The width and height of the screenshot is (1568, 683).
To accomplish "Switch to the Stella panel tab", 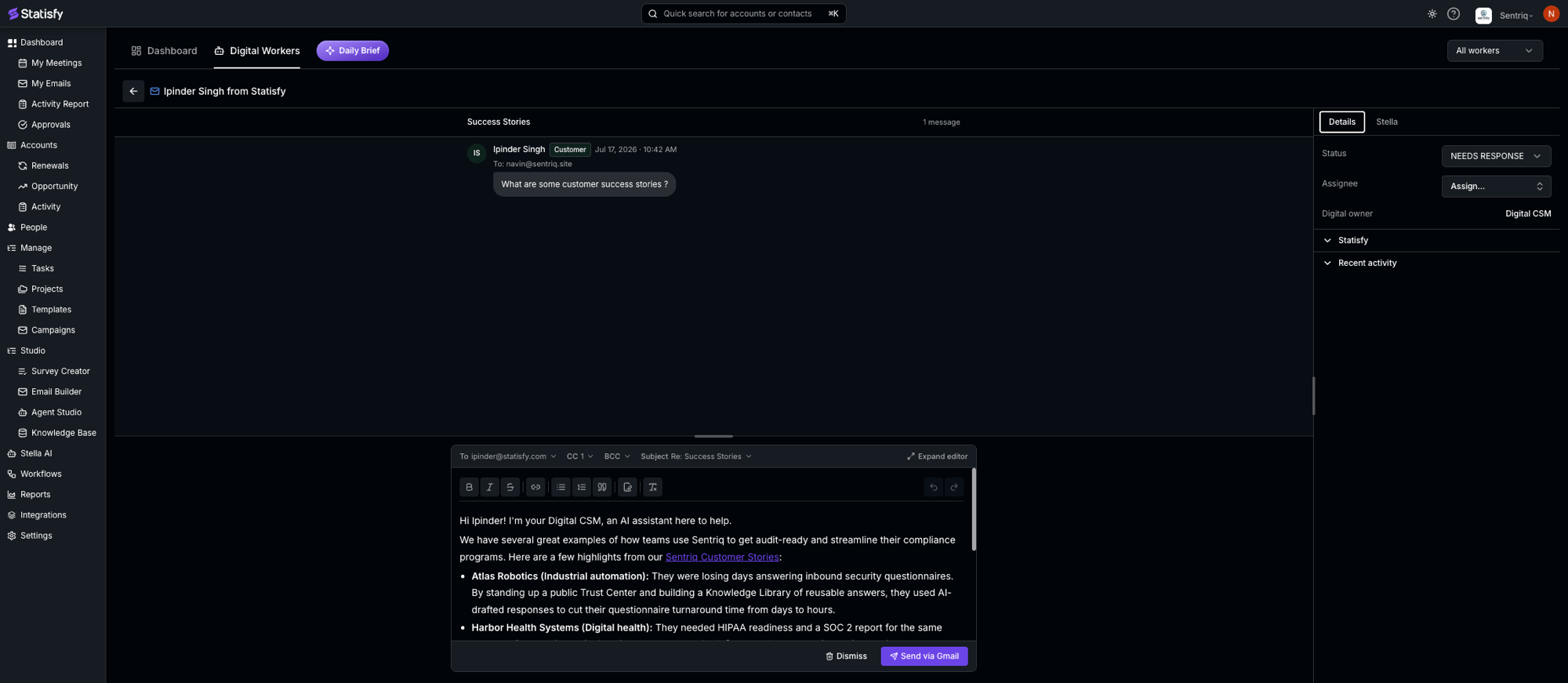I will coord(1386,122).
